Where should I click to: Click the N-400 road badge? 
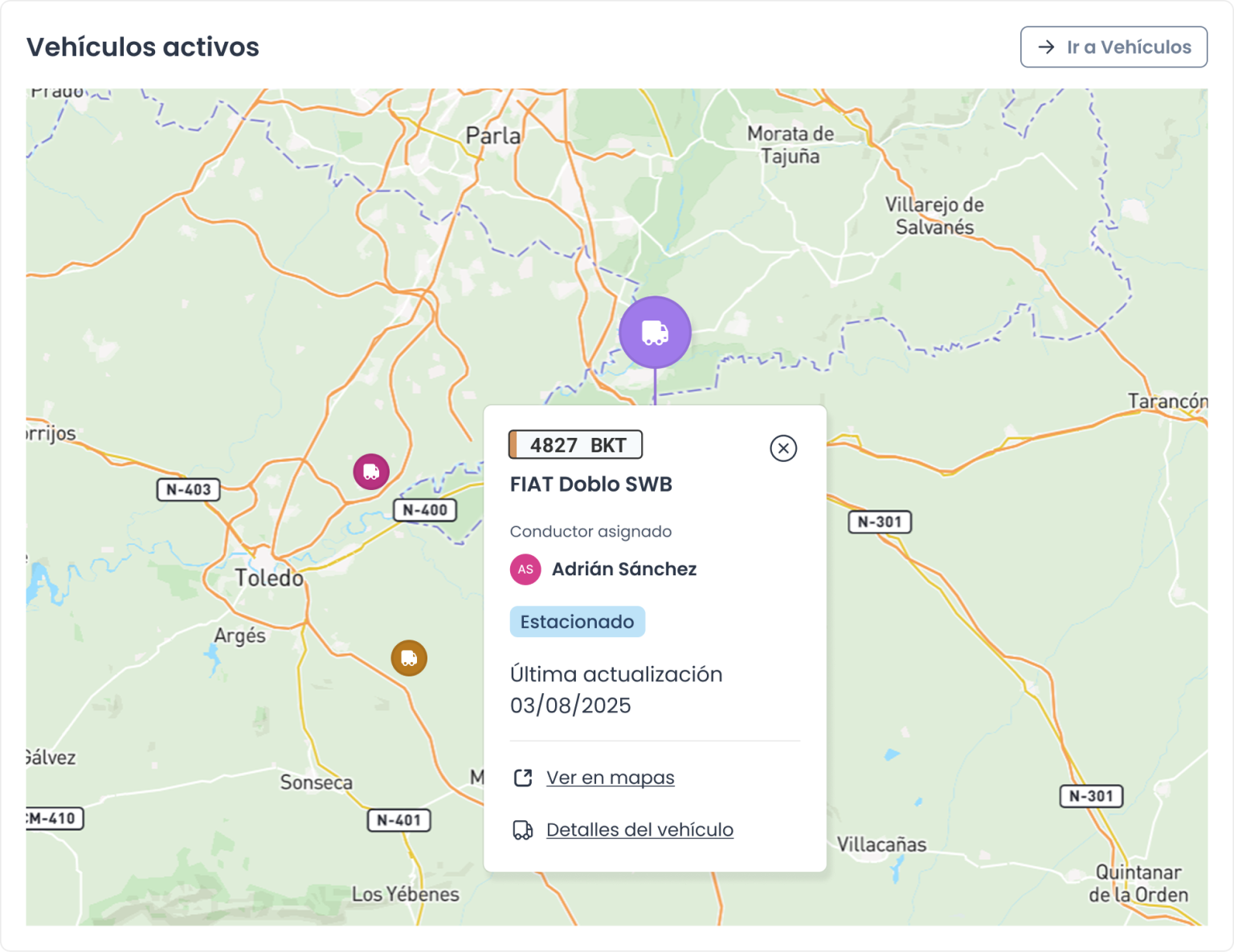point(425,510)
